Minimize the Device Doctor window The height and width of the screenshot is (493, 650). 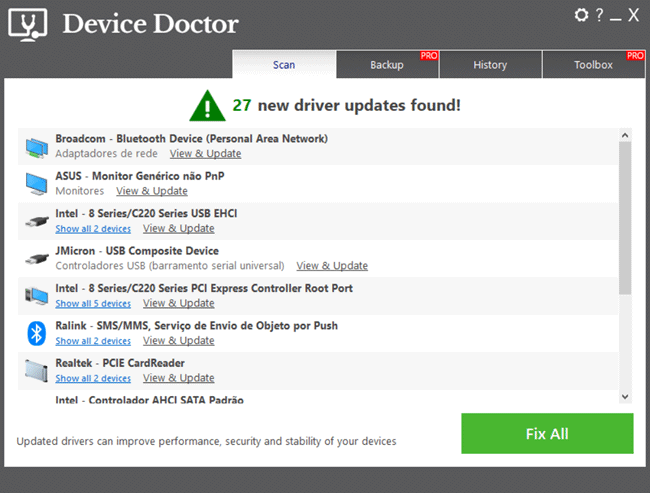click(x=615, y=17)
